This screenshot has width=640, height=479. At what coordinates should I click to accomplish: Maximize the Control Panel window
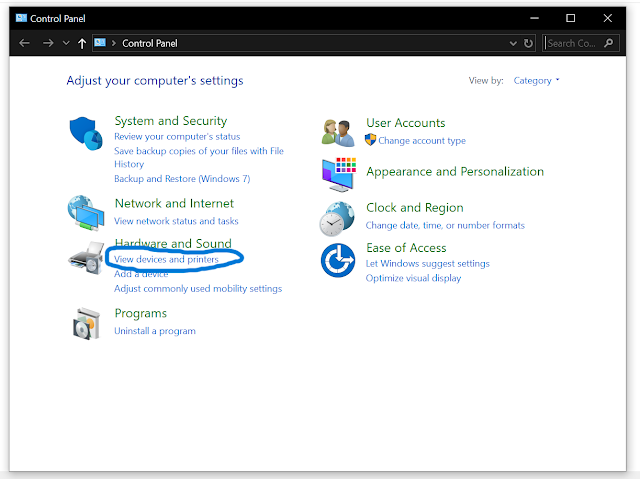[x=571, y=18]
